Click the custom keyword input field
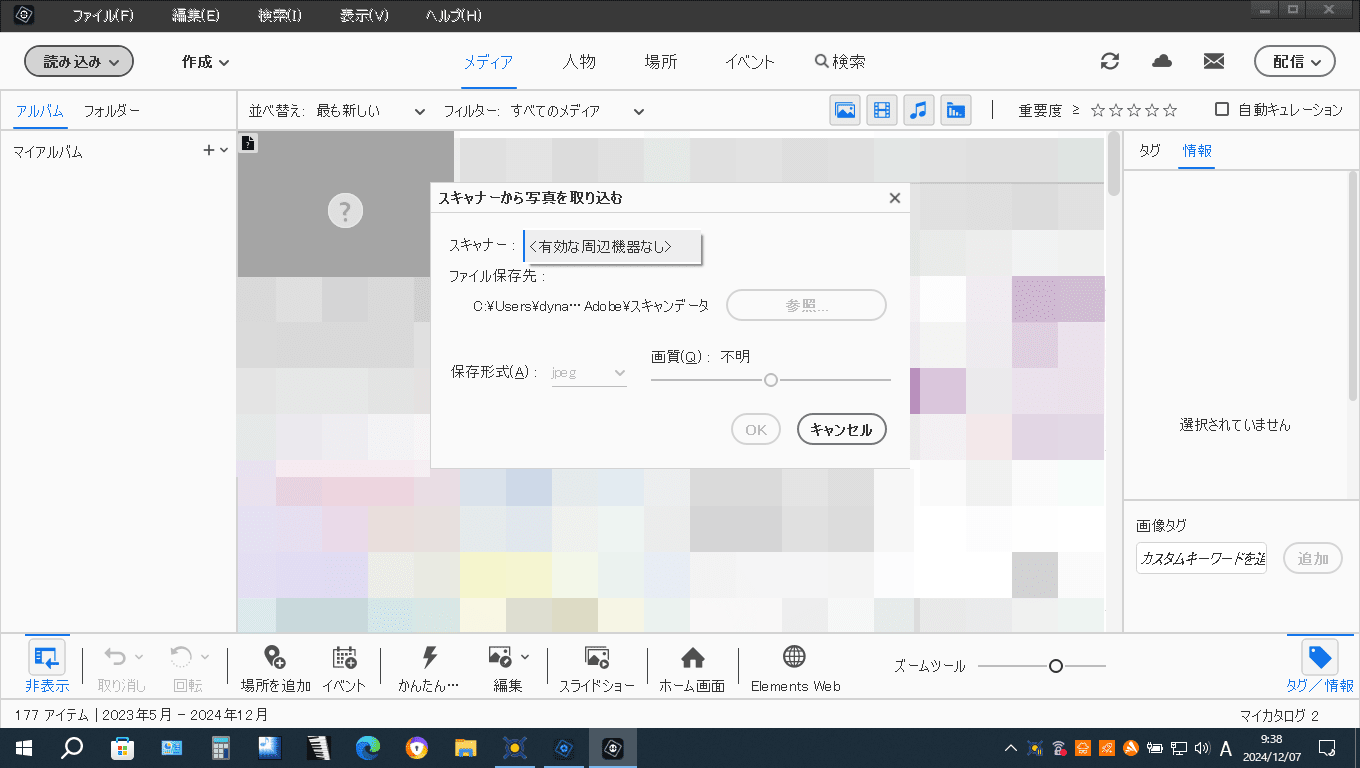Image resolution: width=1360 pixels, height=768 pixels. [1202, 559]
